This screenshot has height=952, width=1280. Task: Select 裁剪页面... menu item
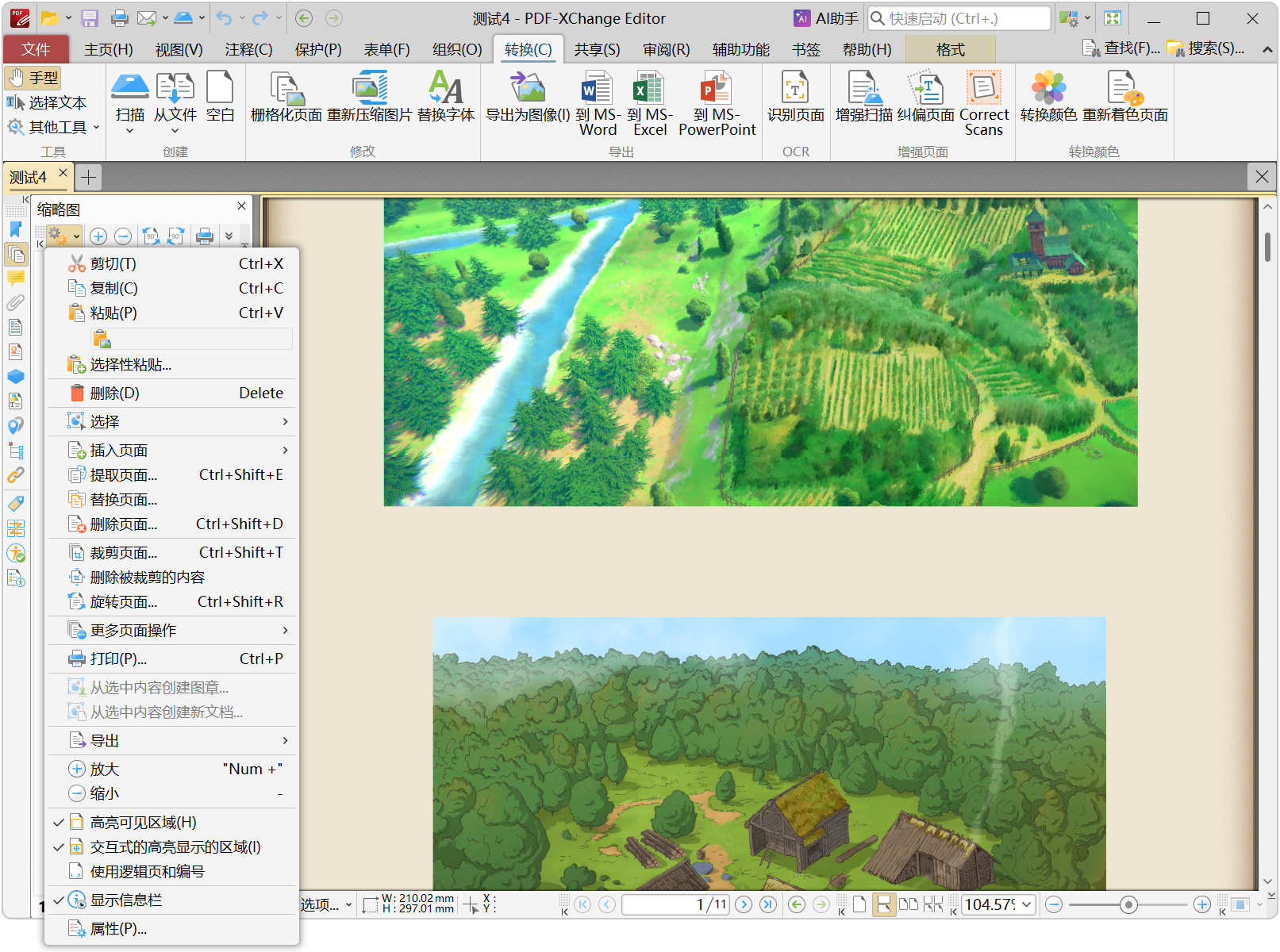171,552
